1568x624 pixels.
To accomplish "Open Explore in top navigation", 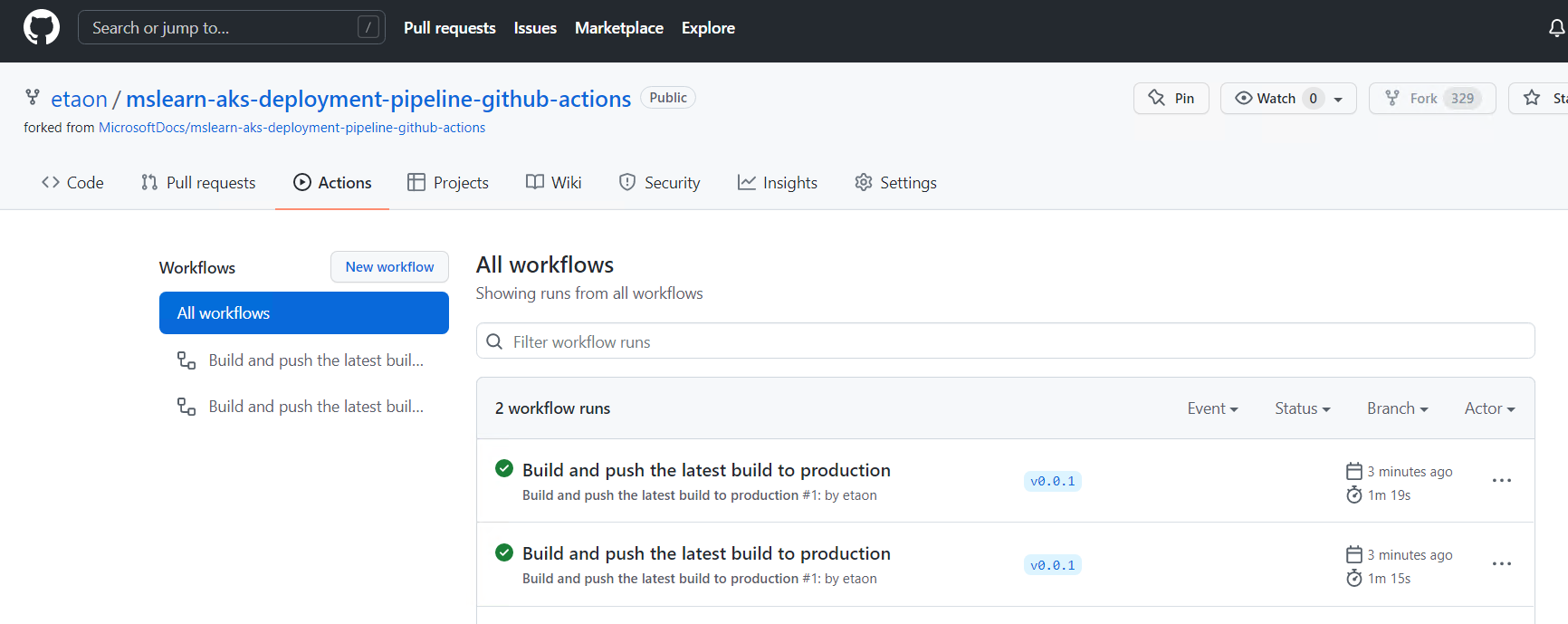I will [708, 28].
